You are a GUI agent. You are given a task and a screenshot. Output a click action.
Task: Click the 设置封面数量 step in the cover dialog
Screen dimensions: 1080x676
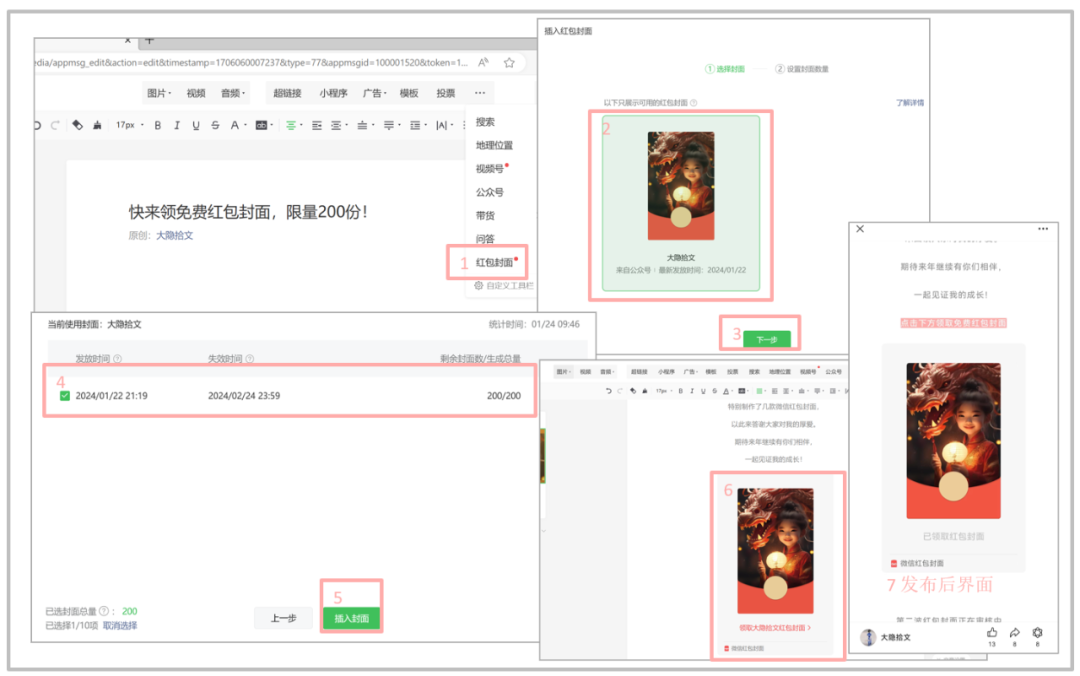tap(802, 69)
